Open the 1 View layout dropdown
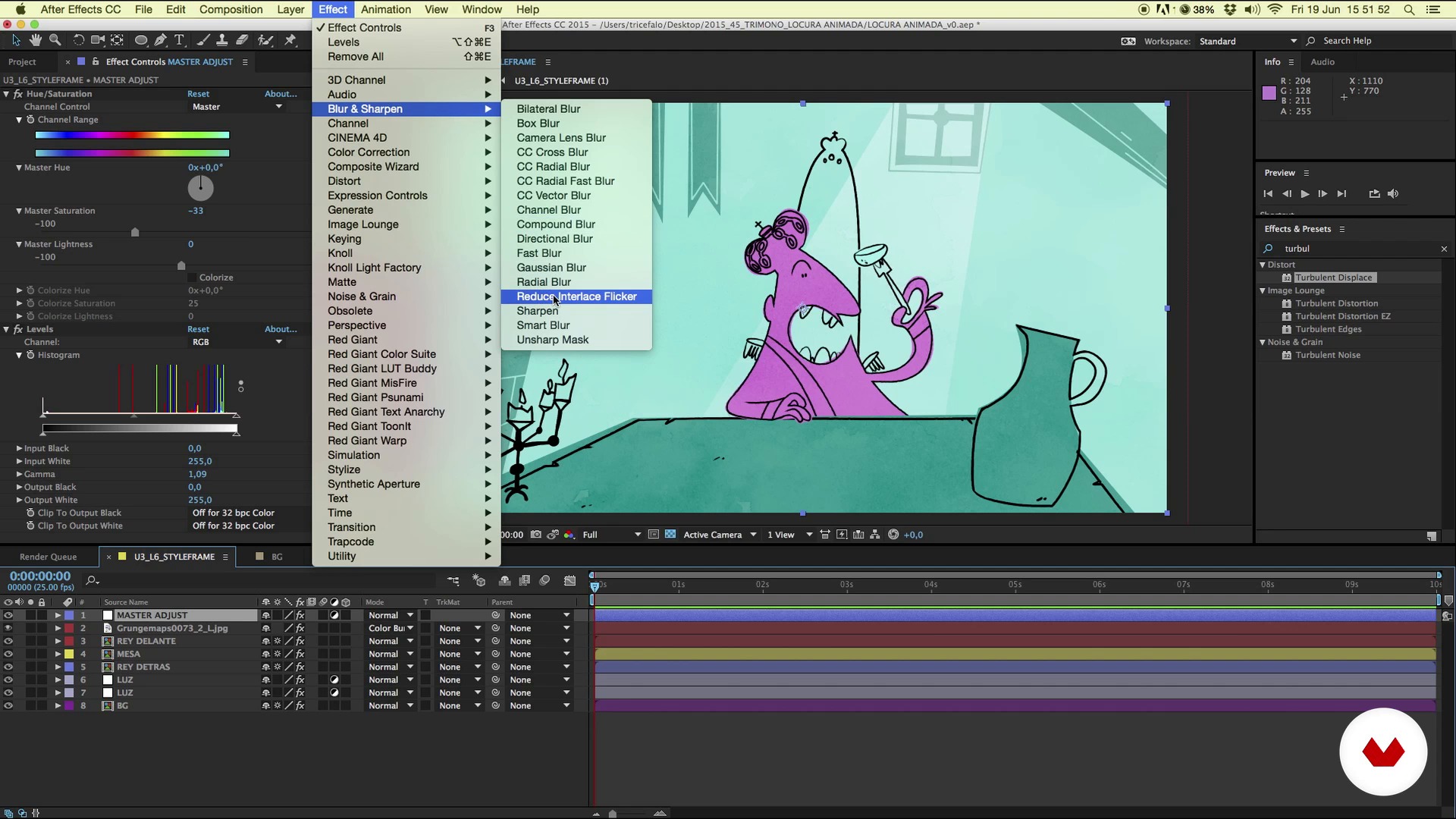1456x819 pixels. coord(789,535)
